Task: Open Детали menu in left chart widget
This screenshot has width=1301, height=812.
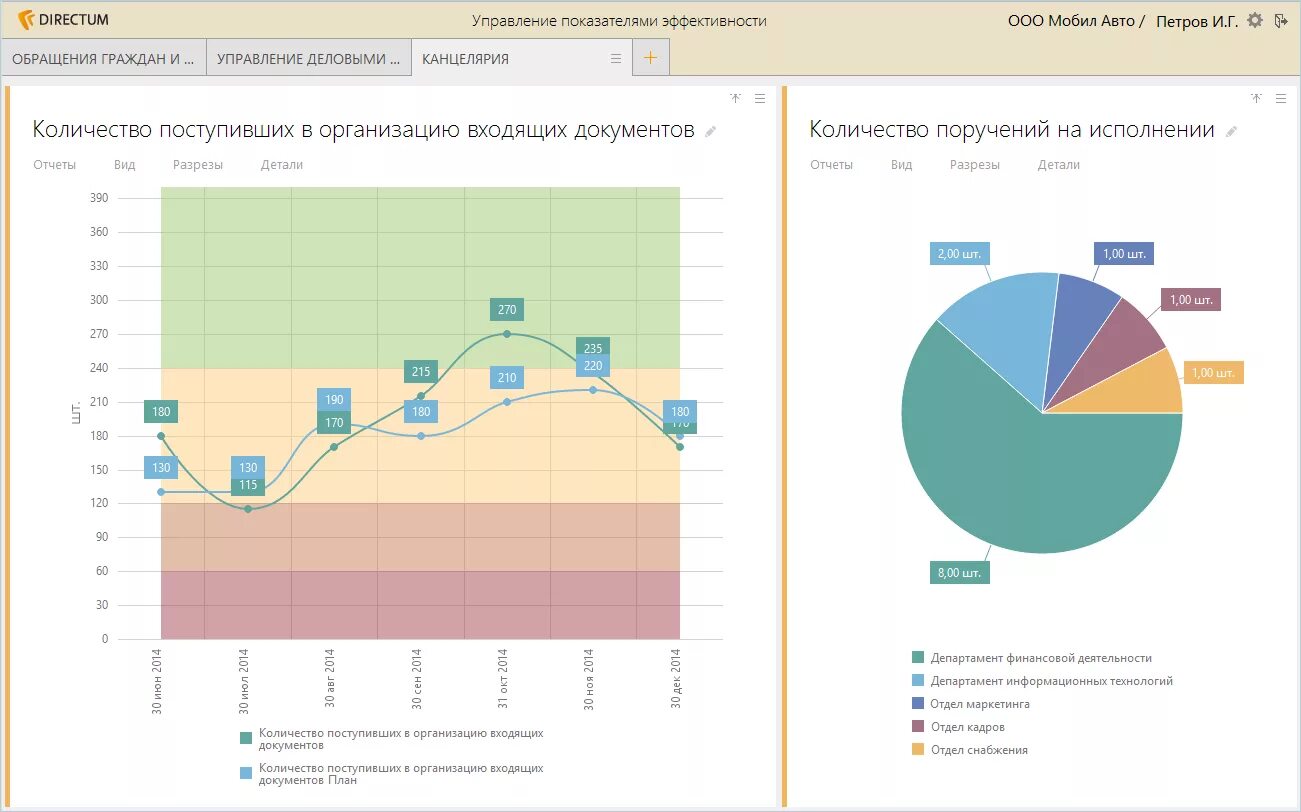Action: (282, 165)
